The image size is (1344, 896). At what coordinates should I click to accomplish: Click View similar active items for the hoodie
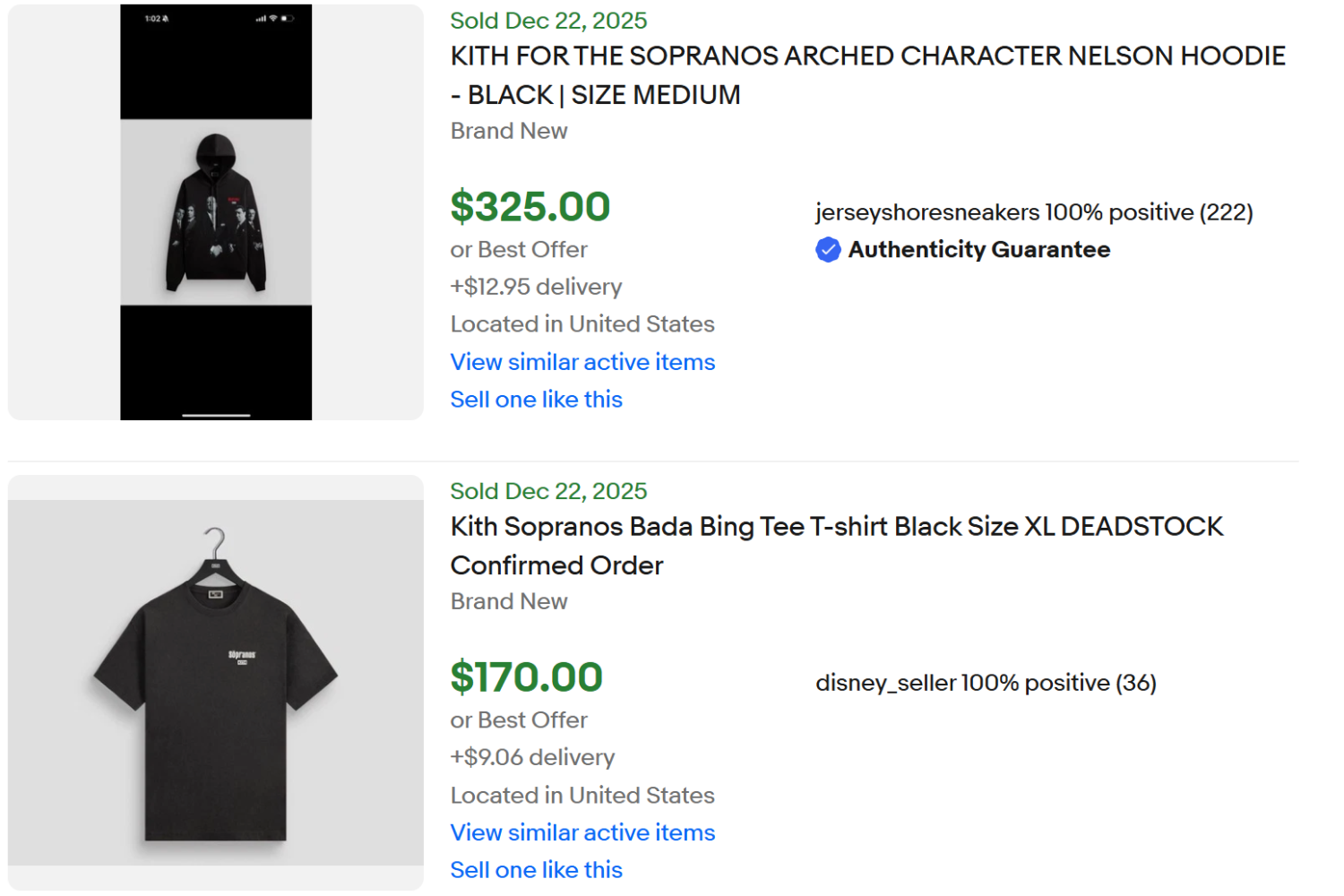tap(582, 362)
